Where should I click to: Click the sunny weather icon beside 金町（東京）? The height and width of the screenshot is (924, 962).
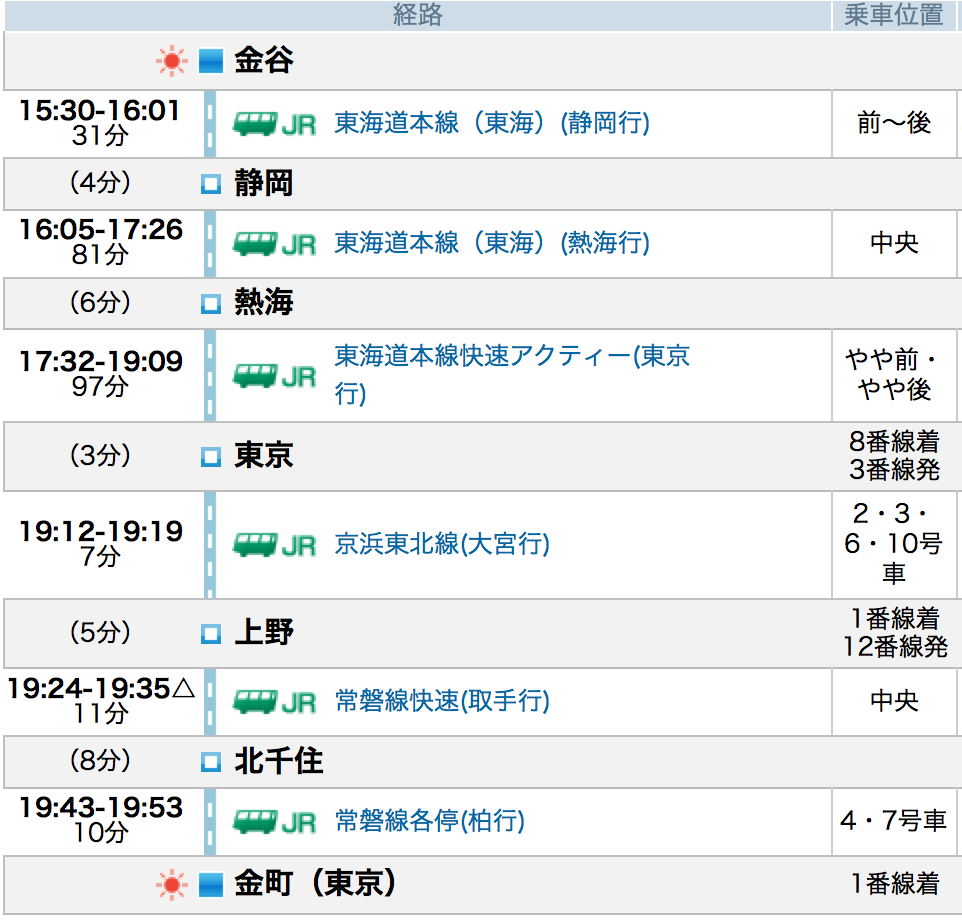coord(171,885)
